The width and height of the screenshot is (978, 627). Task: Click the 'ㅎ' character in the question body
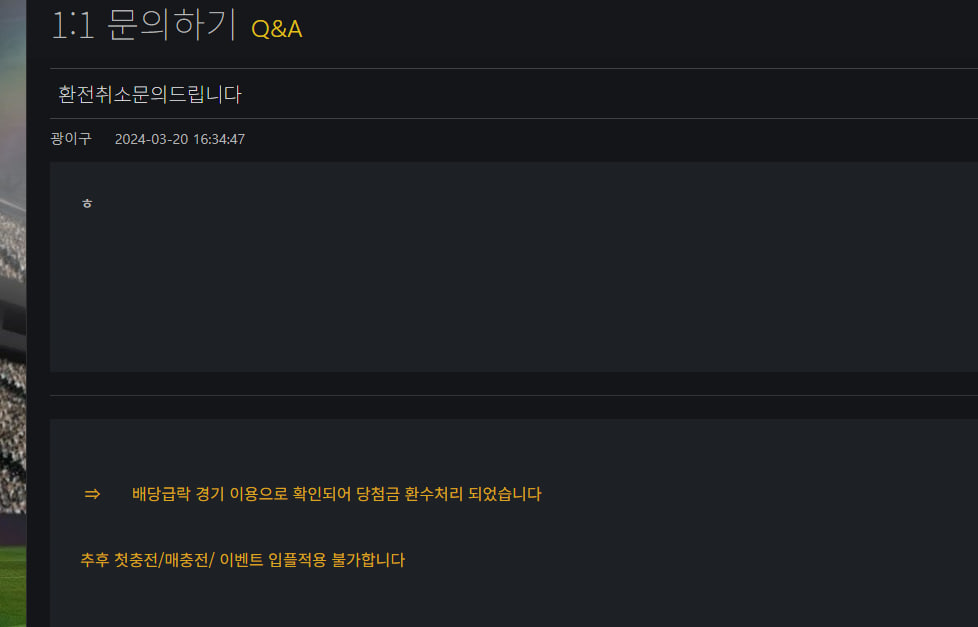pyautogui.click(x=87, y=204)
